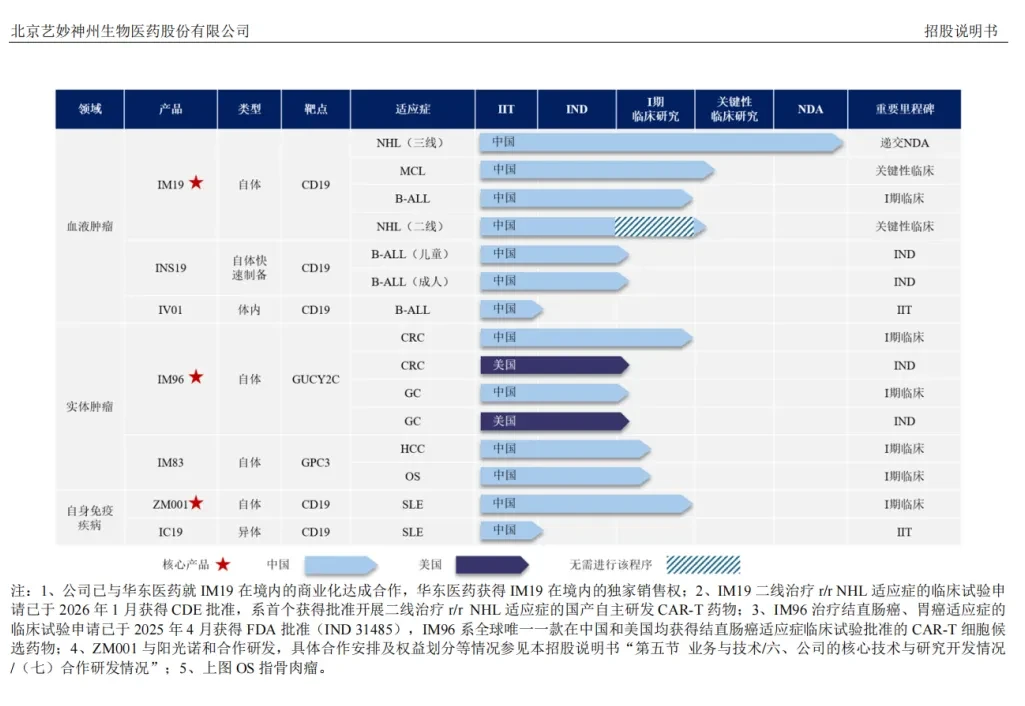The width and height of the screenshot is (1025, 706).
Task: Click the 招股说明书 header text
Action: 961,31
